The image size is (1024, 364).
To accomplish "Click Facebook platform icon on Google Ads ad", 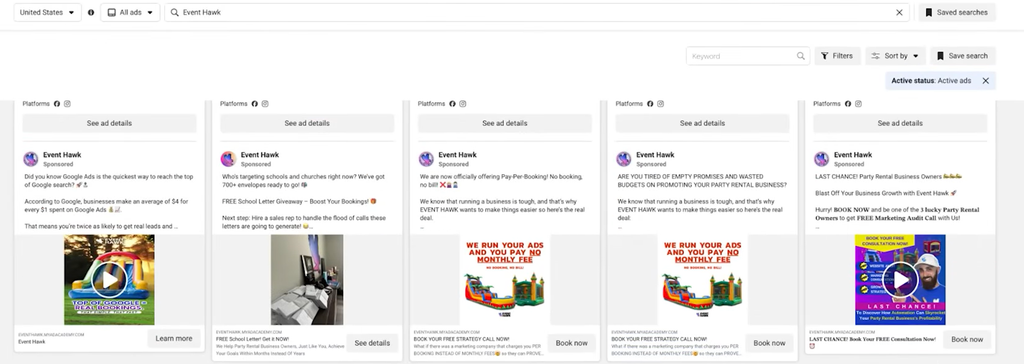I will pos(57,104).
